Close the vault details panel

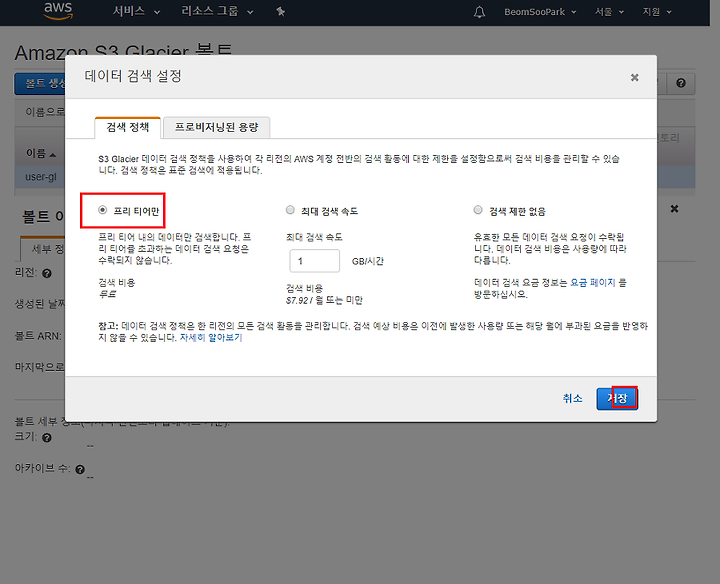tap(674, 209)
